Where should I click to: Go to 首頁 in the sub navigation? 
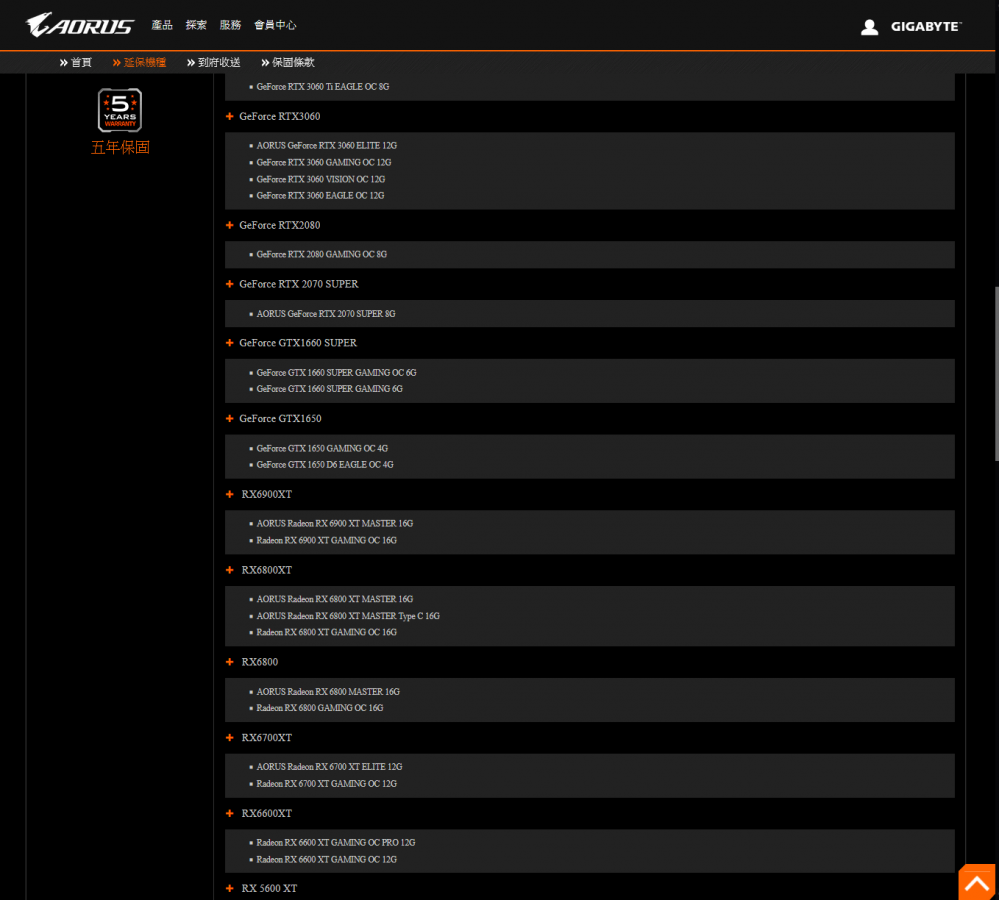(x=76, y=62)
